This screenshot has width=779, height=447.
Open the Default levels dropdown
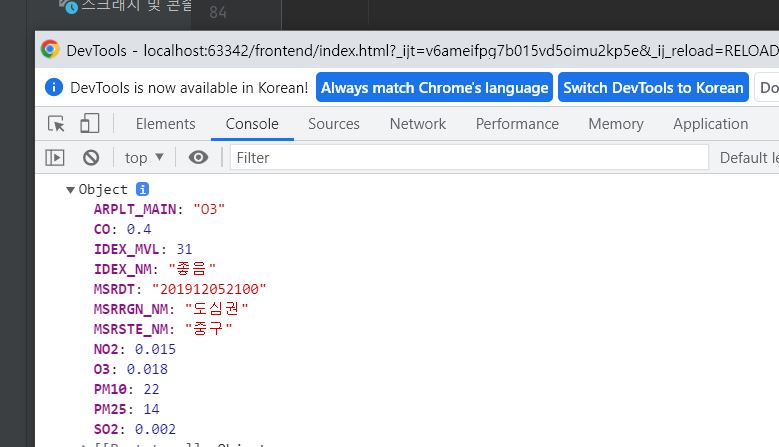coord(749,158)
